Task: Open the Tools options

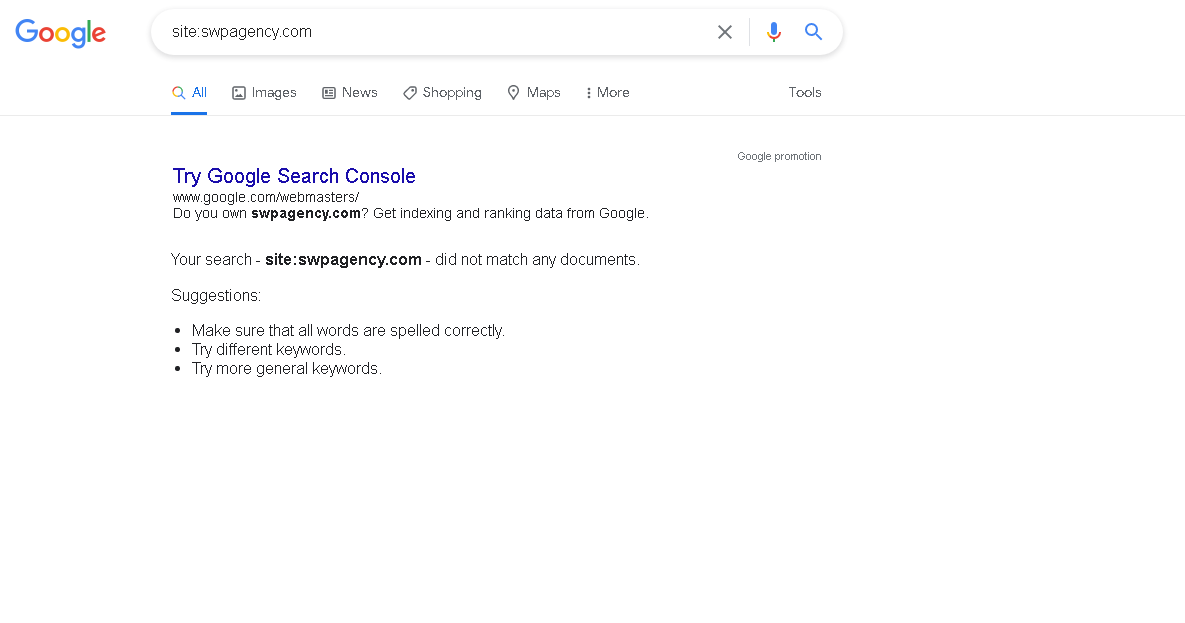Action: (805, 92)
